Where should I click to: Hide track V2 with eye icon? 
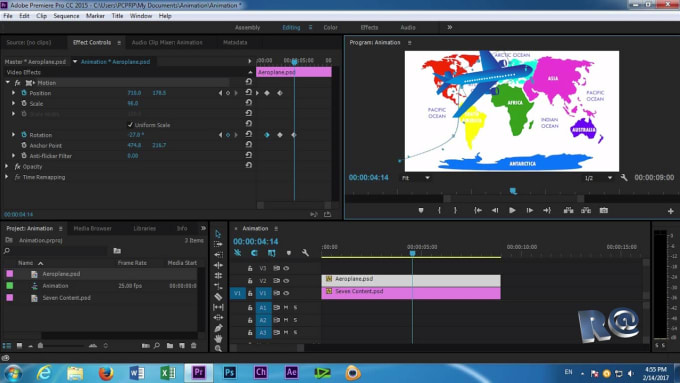coord(286,281)
